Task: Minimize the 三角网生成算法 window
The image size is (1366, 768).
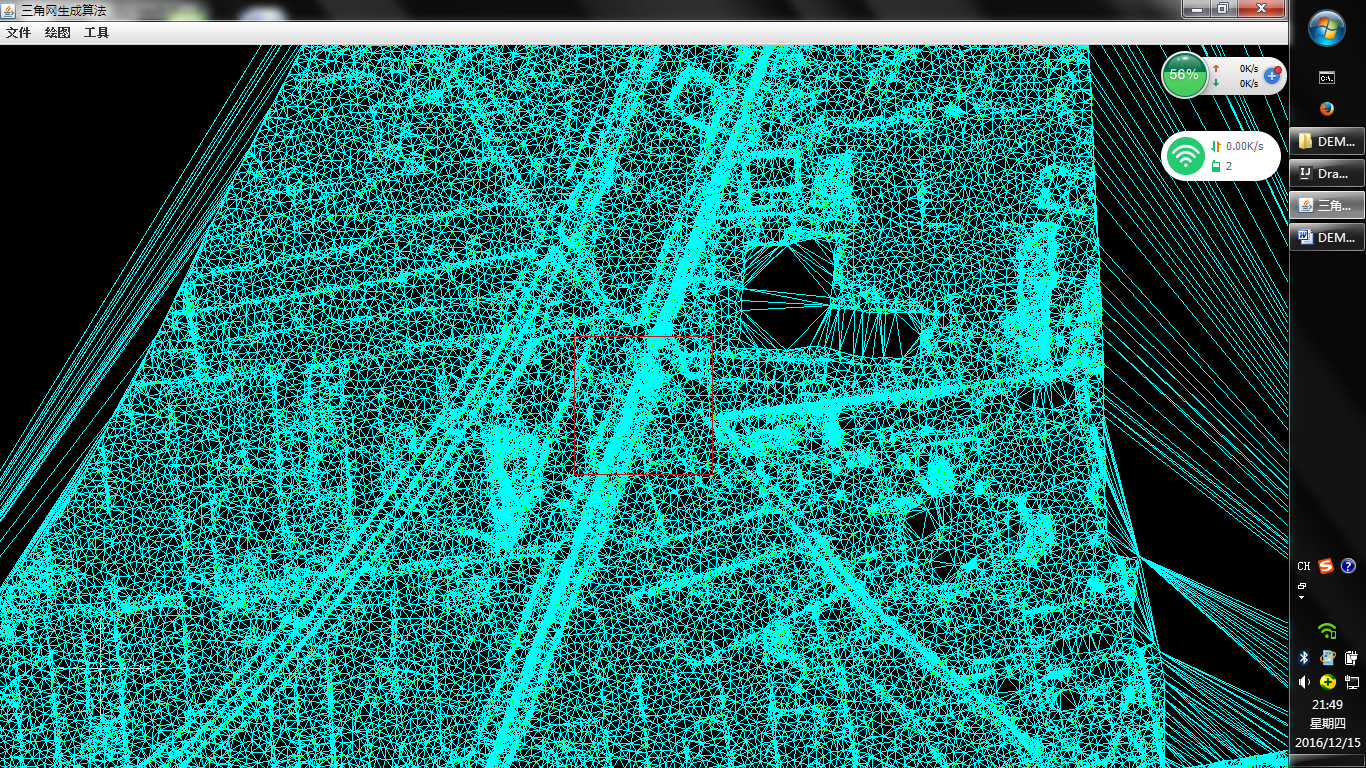Action: point(1195,8)
